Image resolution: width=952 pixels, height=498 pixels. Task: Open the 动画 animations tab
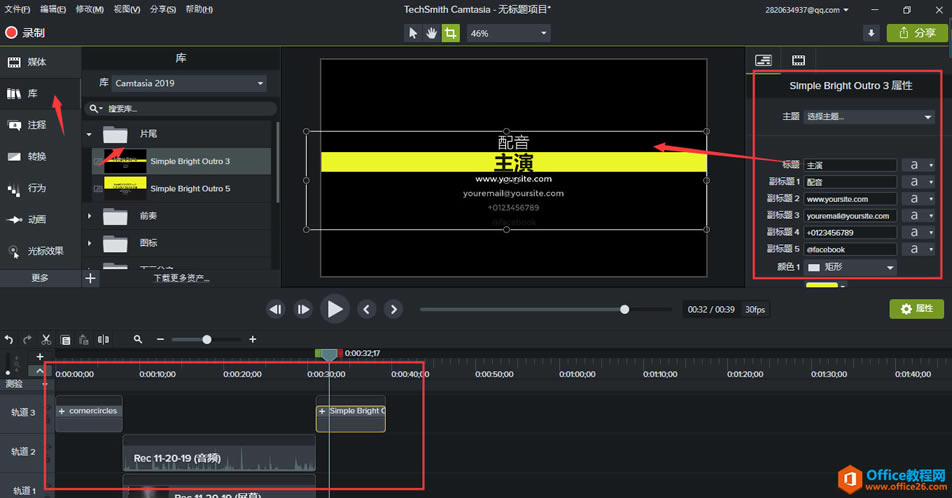40,219
